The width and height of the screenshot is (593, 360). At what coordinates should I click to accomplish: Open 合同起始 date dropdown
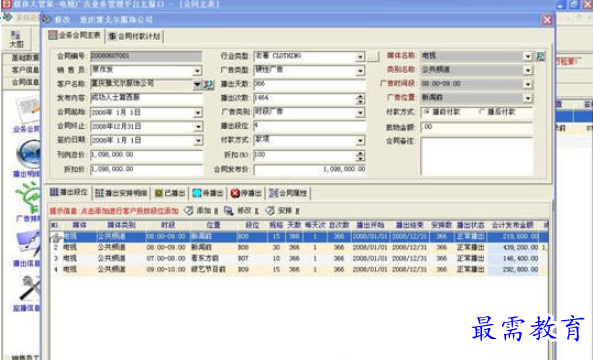[x=198, y=113]
